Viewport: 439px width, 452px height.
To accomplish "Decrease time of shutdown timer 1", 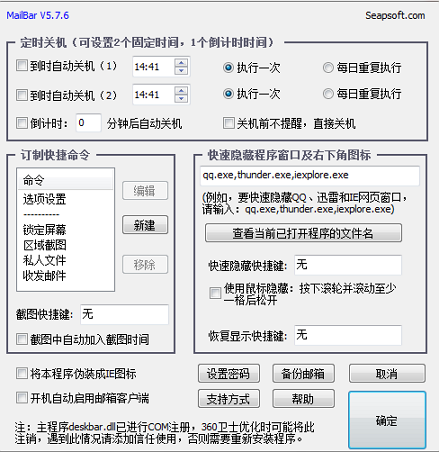I will (x=181, y=71).
